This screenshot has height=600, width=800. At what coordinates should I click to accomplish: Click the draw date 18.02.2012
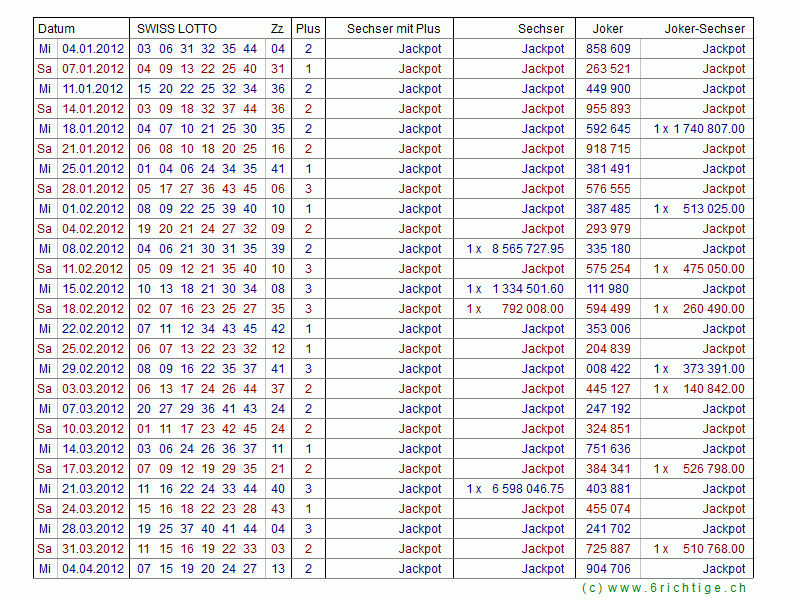[x=93, y=309]
